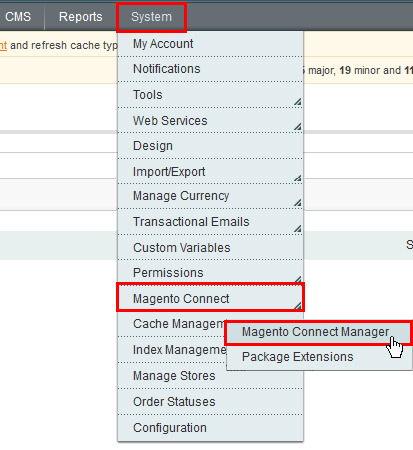Expand the Permissions submenu arrow
The width and height of the screenshot is (413, 450).
(x=298, y=279)
